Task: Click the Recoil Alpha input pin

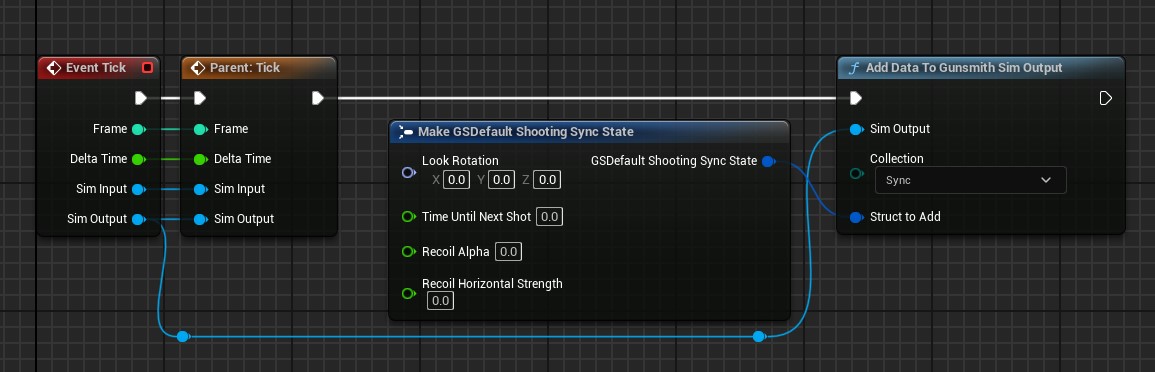Action: [x=409, y=252]
